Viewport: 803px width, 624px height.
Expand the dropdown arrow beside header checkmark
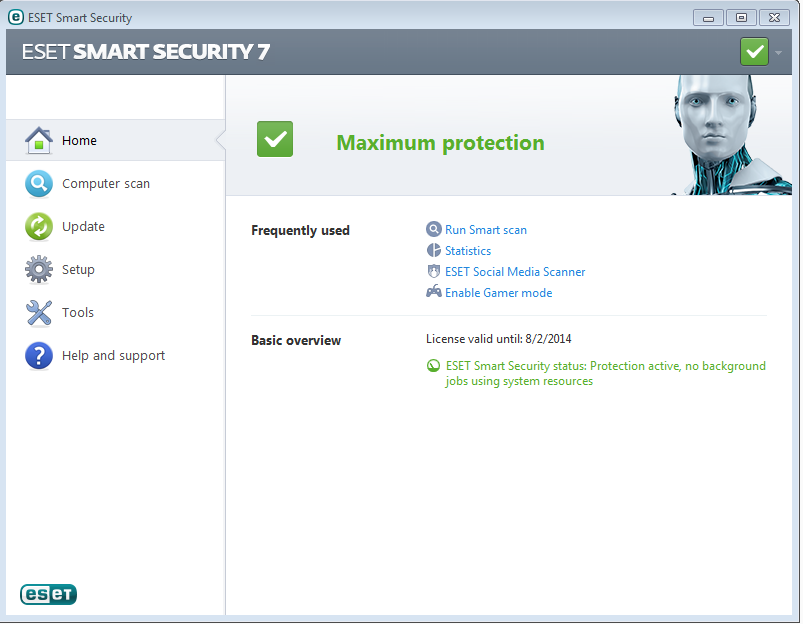click(x=778, y=52)
